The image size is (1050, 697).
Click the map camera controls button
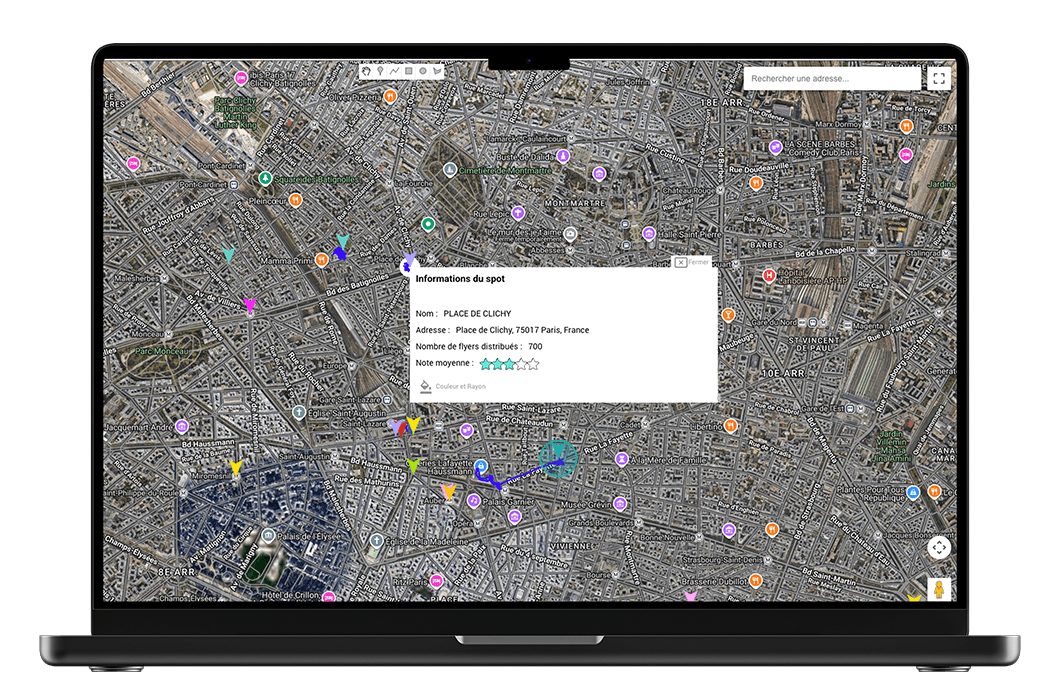pos(938,547)
